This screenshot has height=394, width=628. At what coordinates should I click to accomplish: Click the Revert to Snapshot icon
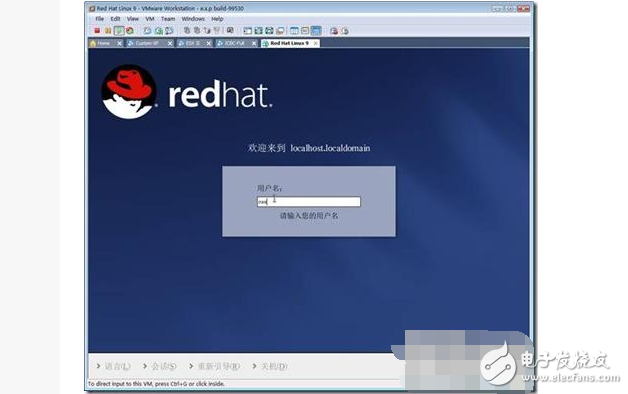pos(159,30)
